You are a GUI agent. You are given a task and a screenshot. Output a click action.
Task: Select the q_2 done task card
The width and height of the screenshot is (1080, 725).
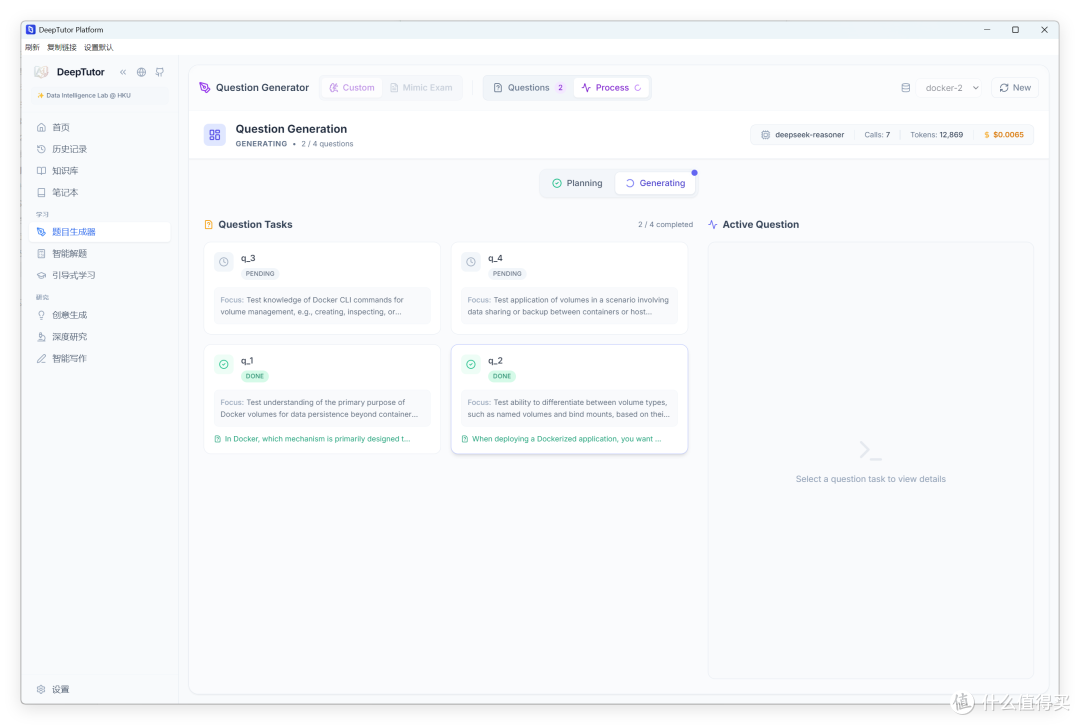click(x=569, y=399)
